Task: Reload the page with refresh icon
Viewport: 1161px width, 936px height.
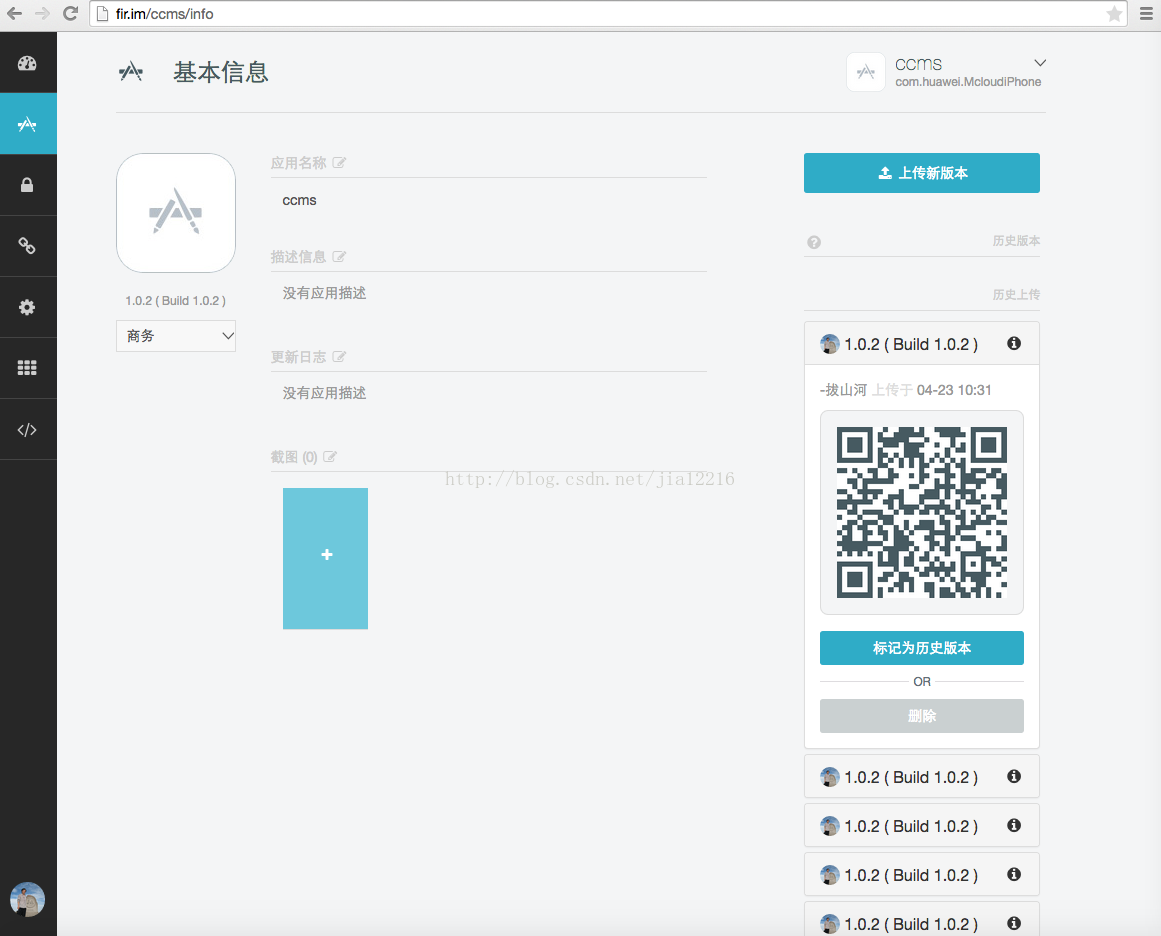Action: tap(70, 13)
